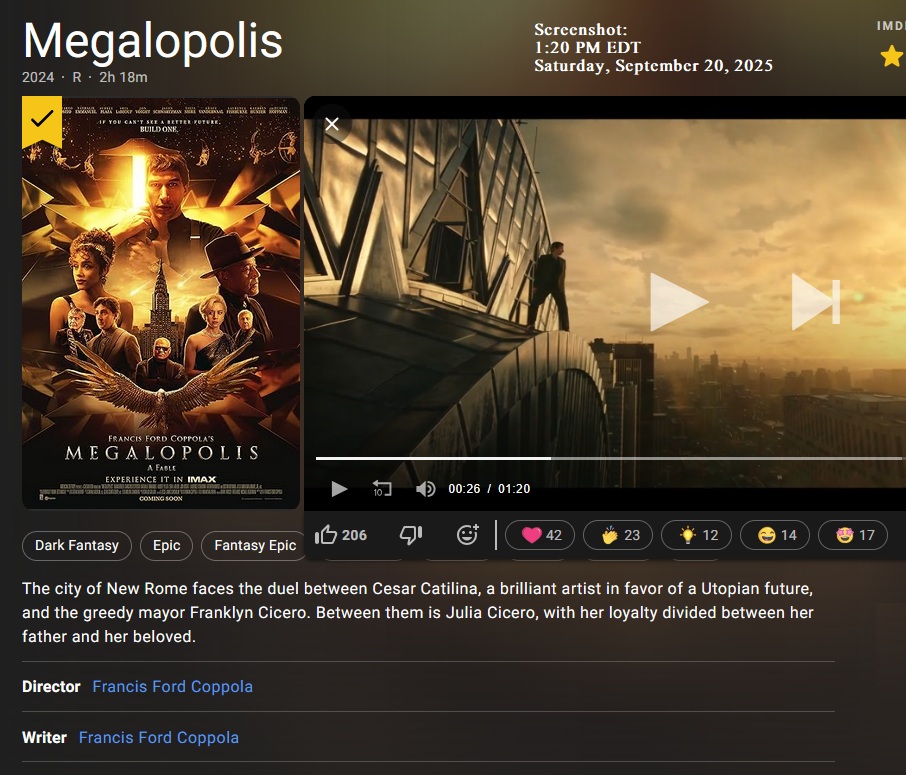Open Francis Ford Coppola writer link

pyautogui.click(x=158, y=738)
